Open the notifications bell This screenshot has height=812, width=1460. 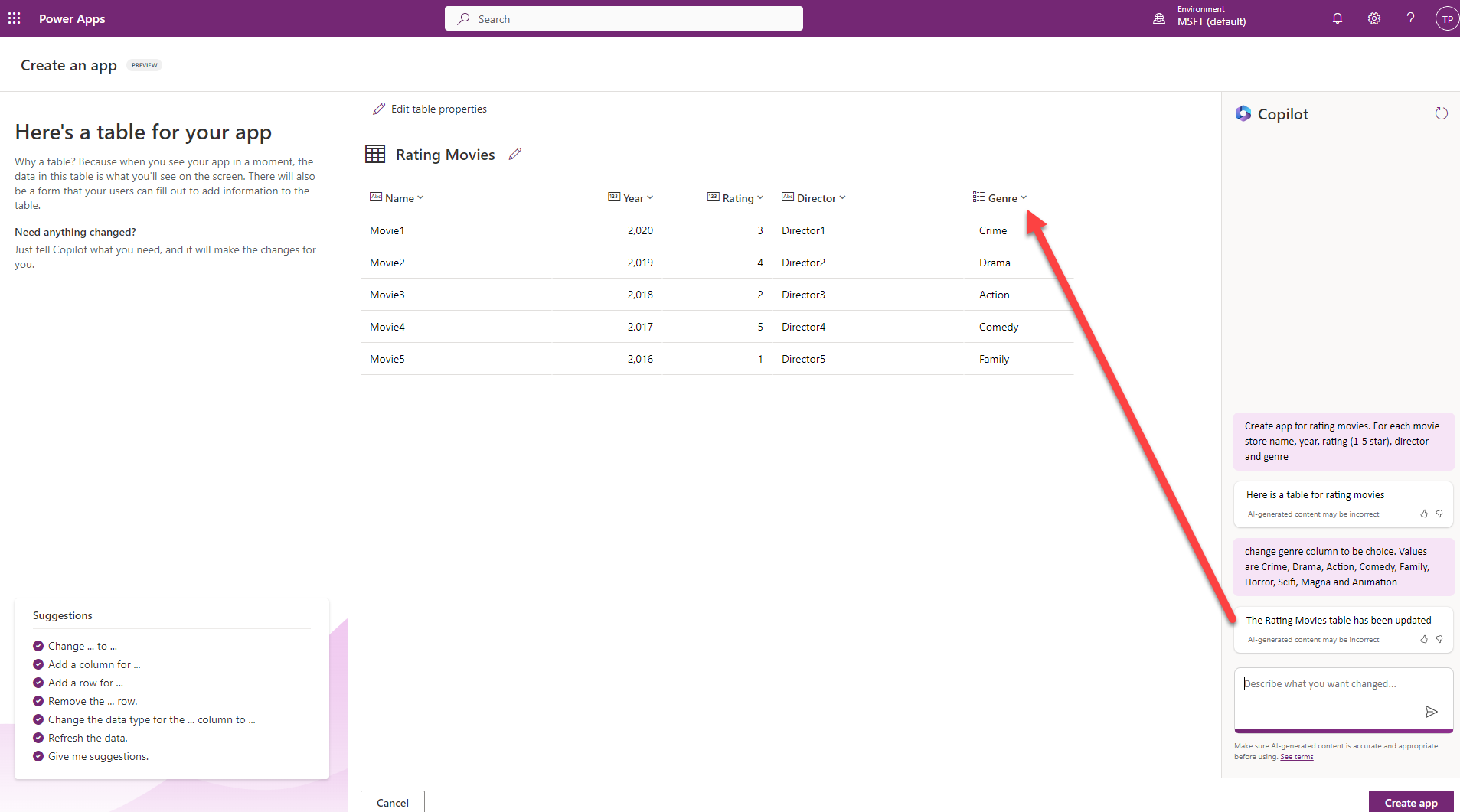pyautogui.click(x=1337, y=18)
